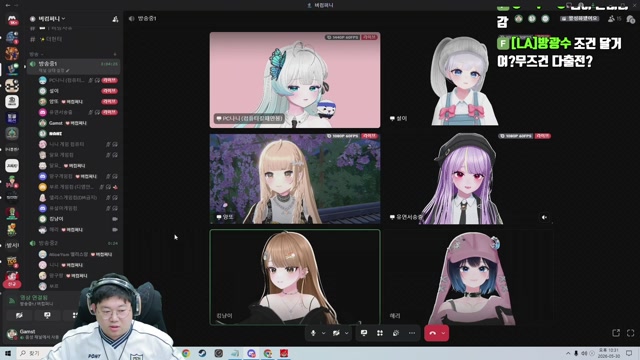Open direct messages home icon with badge

[12, 19]
